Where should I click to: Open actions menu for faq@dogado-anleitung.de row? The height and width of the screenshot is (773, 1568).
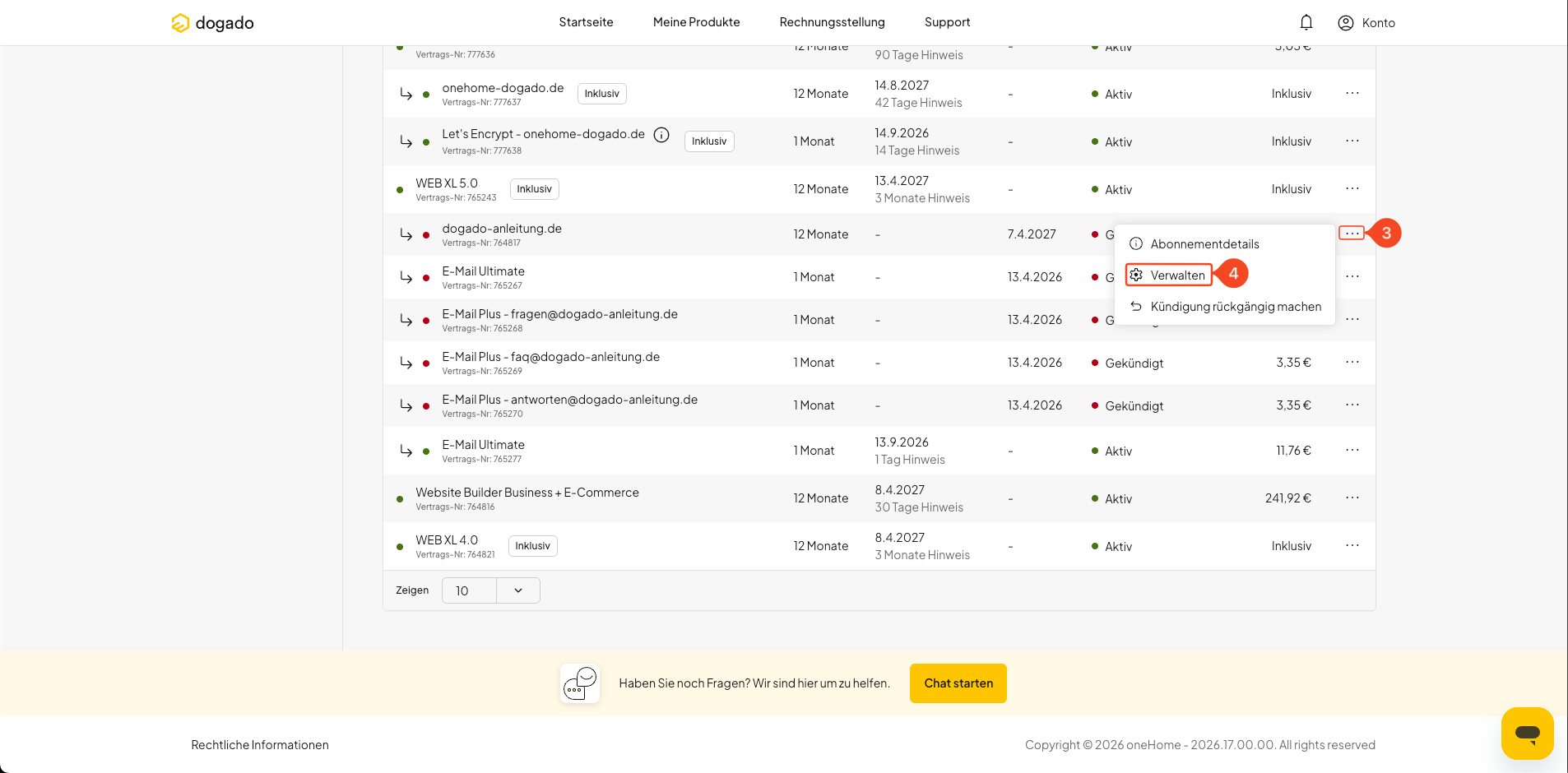point(1352,363)
